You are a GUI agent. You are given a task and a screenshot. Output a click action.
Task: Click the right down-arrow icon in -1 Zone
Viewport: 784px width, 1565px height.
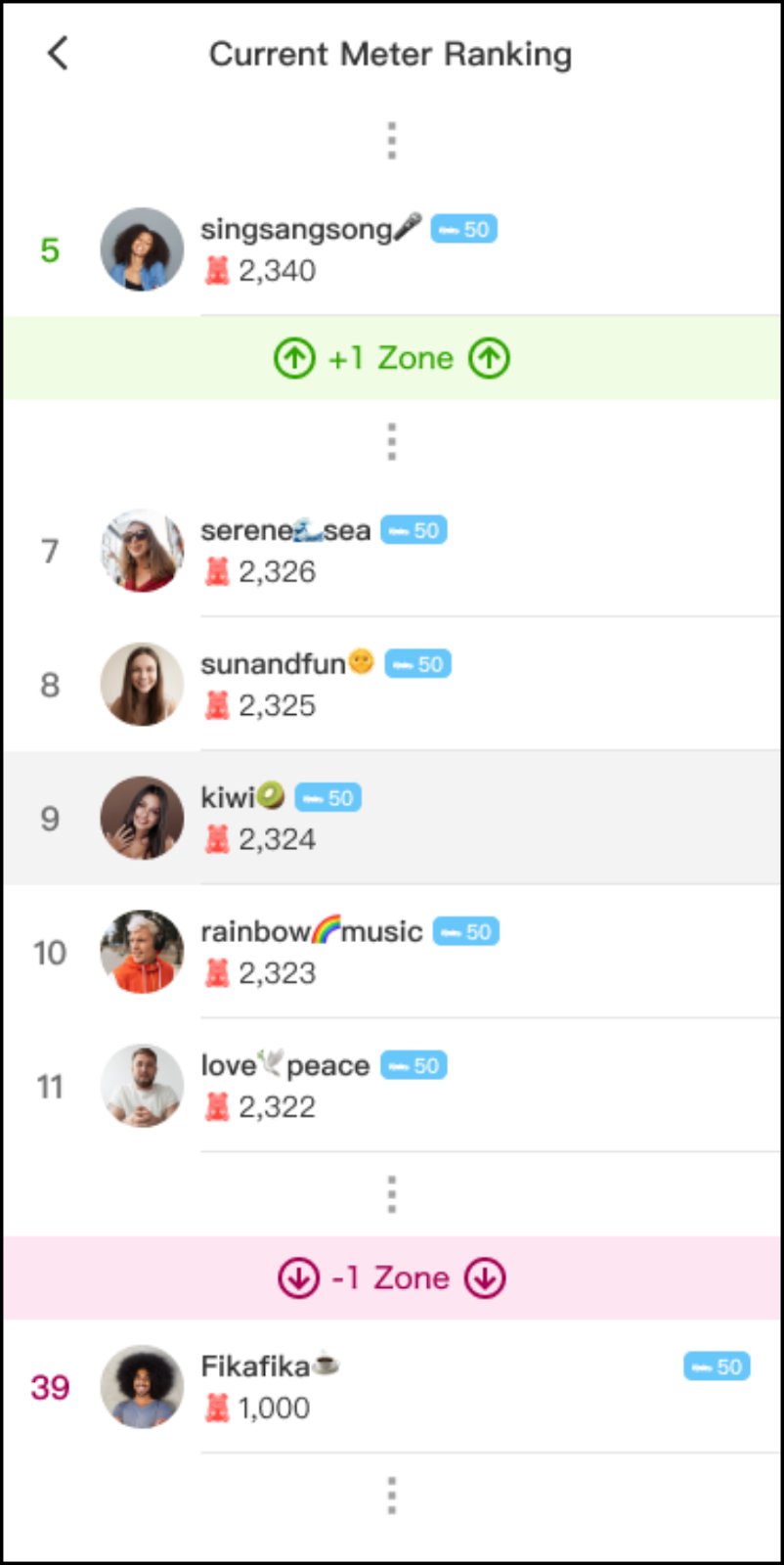pos(485,1277)
